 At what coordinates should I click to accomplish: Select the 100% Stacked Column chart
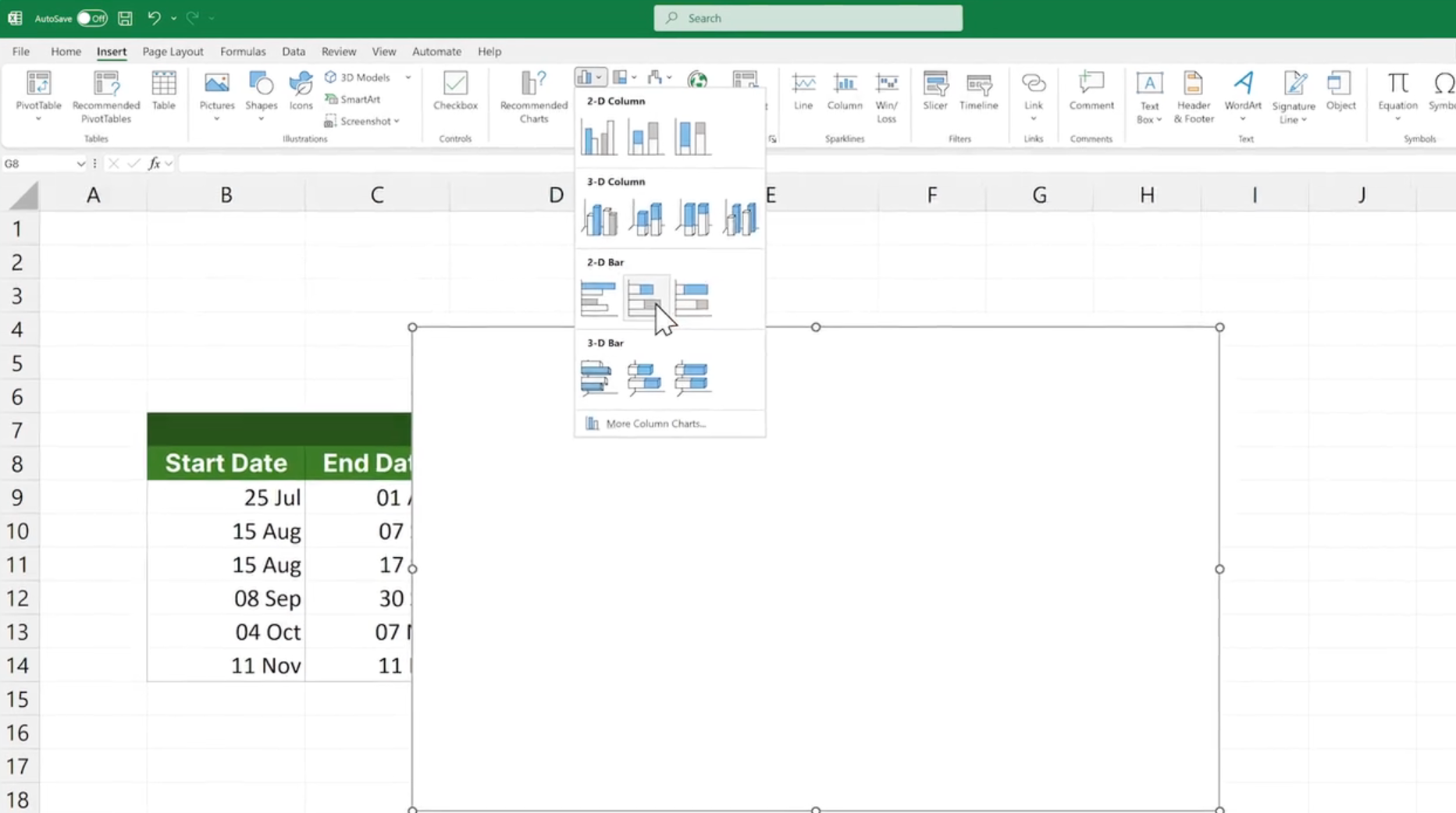692,137
